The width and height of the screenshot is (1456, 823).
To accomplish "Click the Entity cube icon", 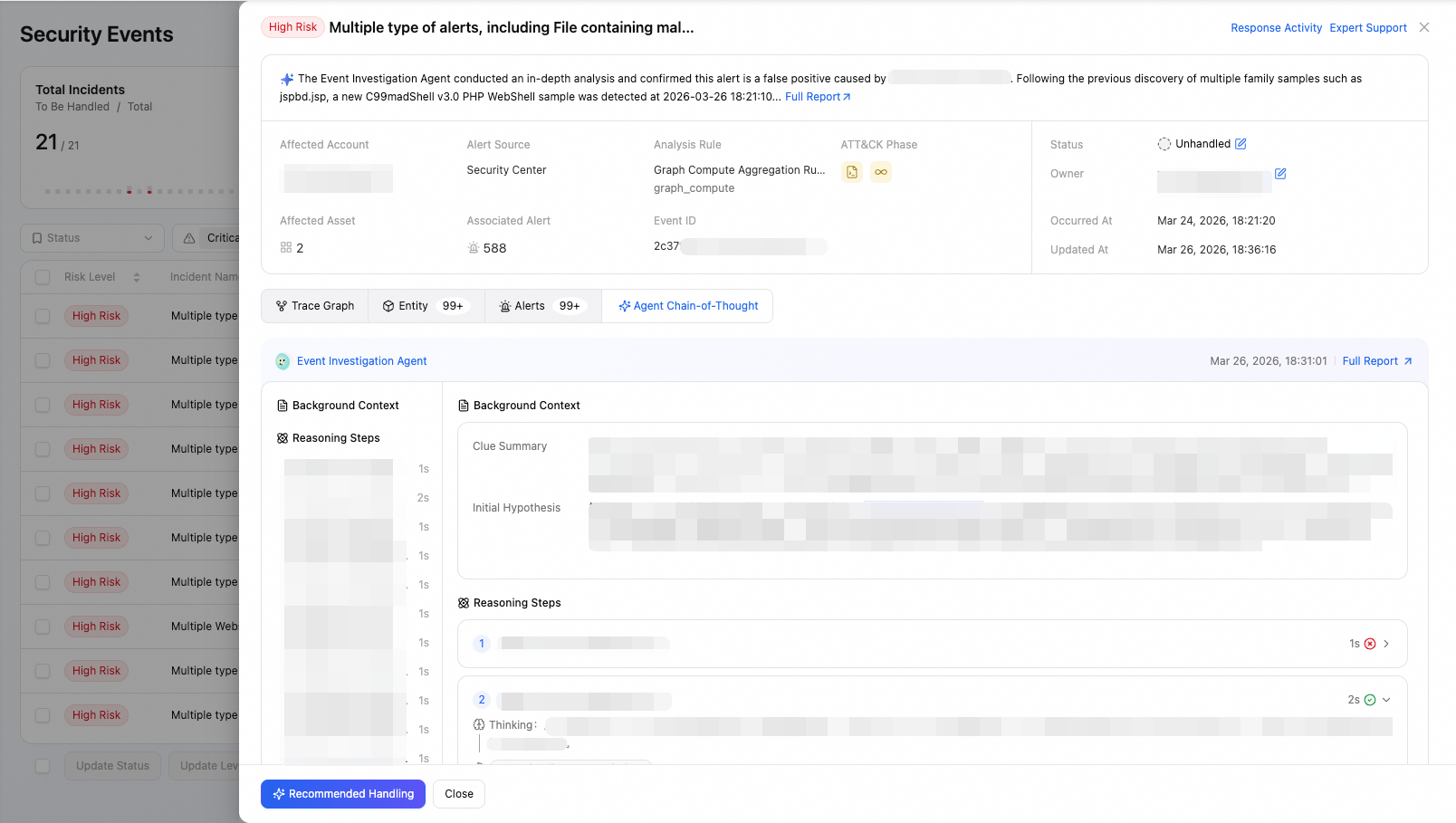I will coord(388,306).
